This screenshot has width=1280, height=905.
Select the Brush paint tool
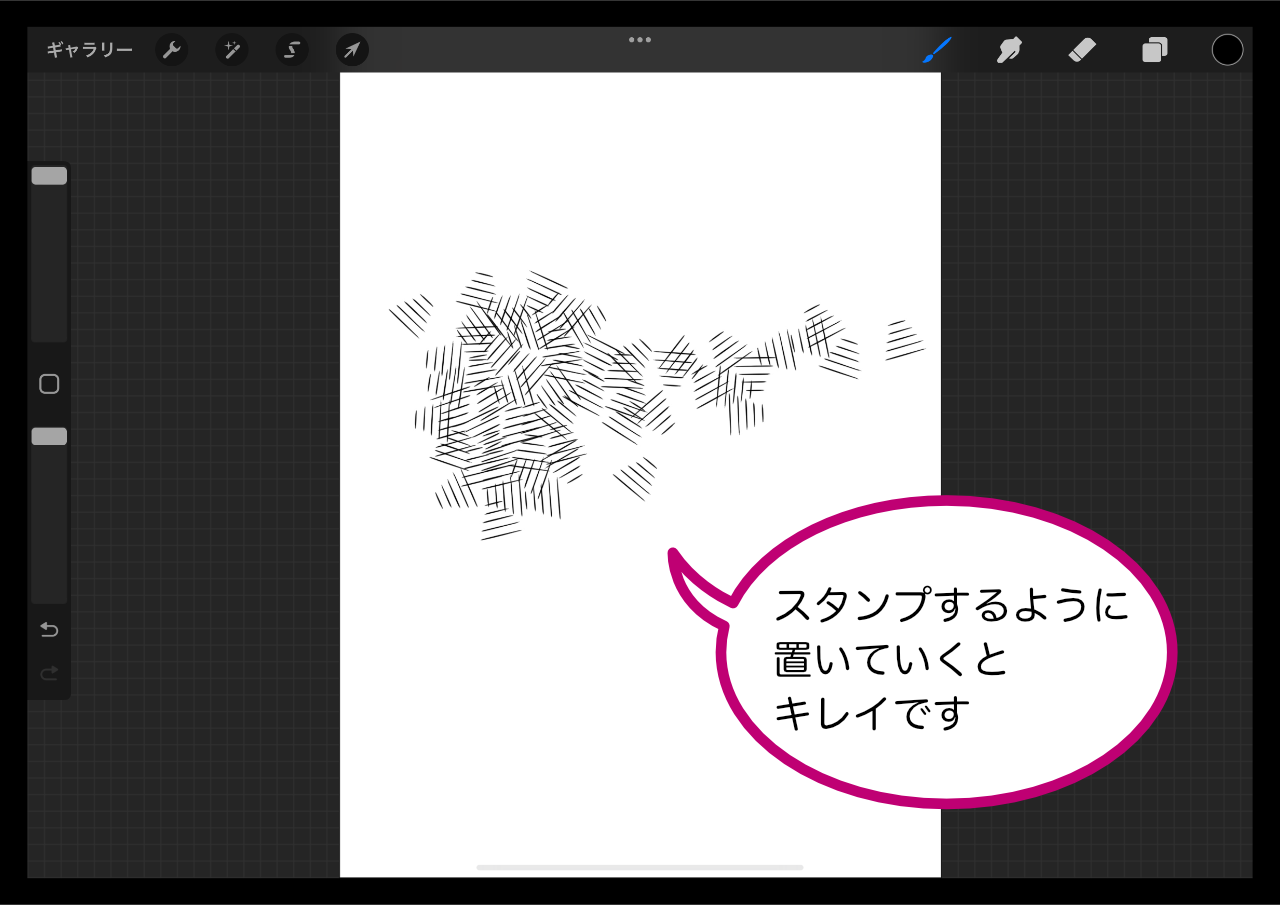(936, 50)
